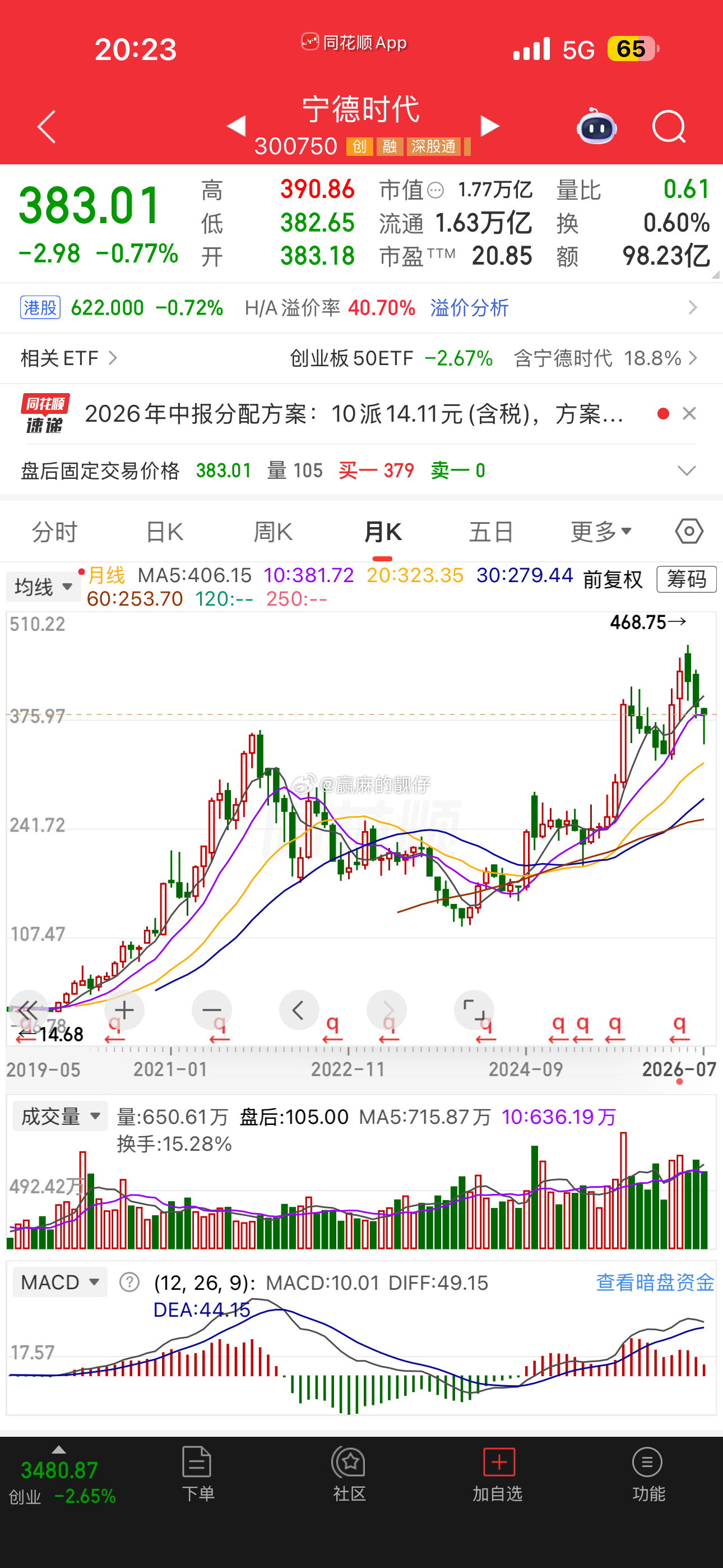Screen dimensions: 723x1568
Task: Tap the 2026-07 timeline date marker
Action: (679, 1069)
